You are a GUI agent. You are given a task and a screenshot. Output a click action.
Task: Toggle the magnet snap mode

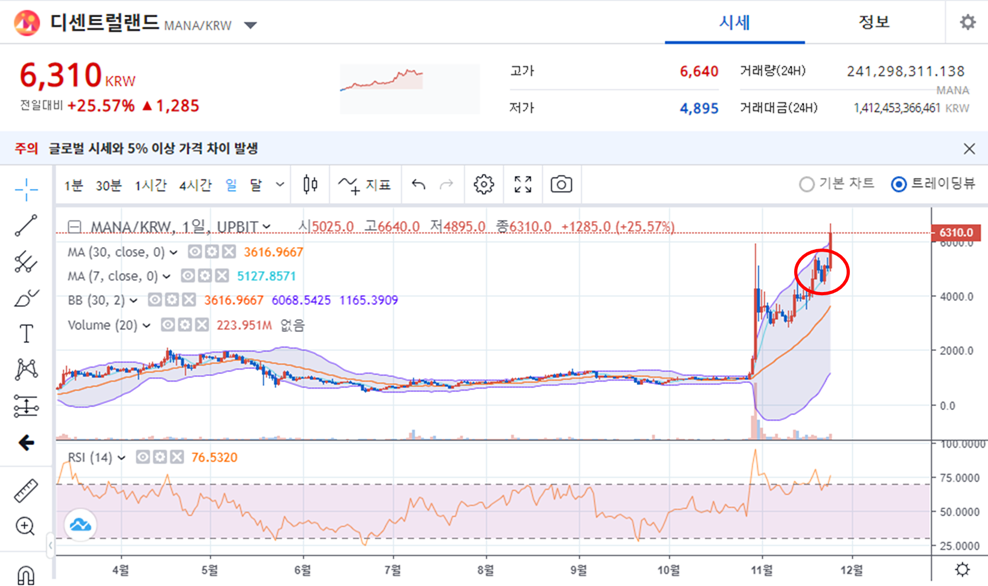(26, 575)
